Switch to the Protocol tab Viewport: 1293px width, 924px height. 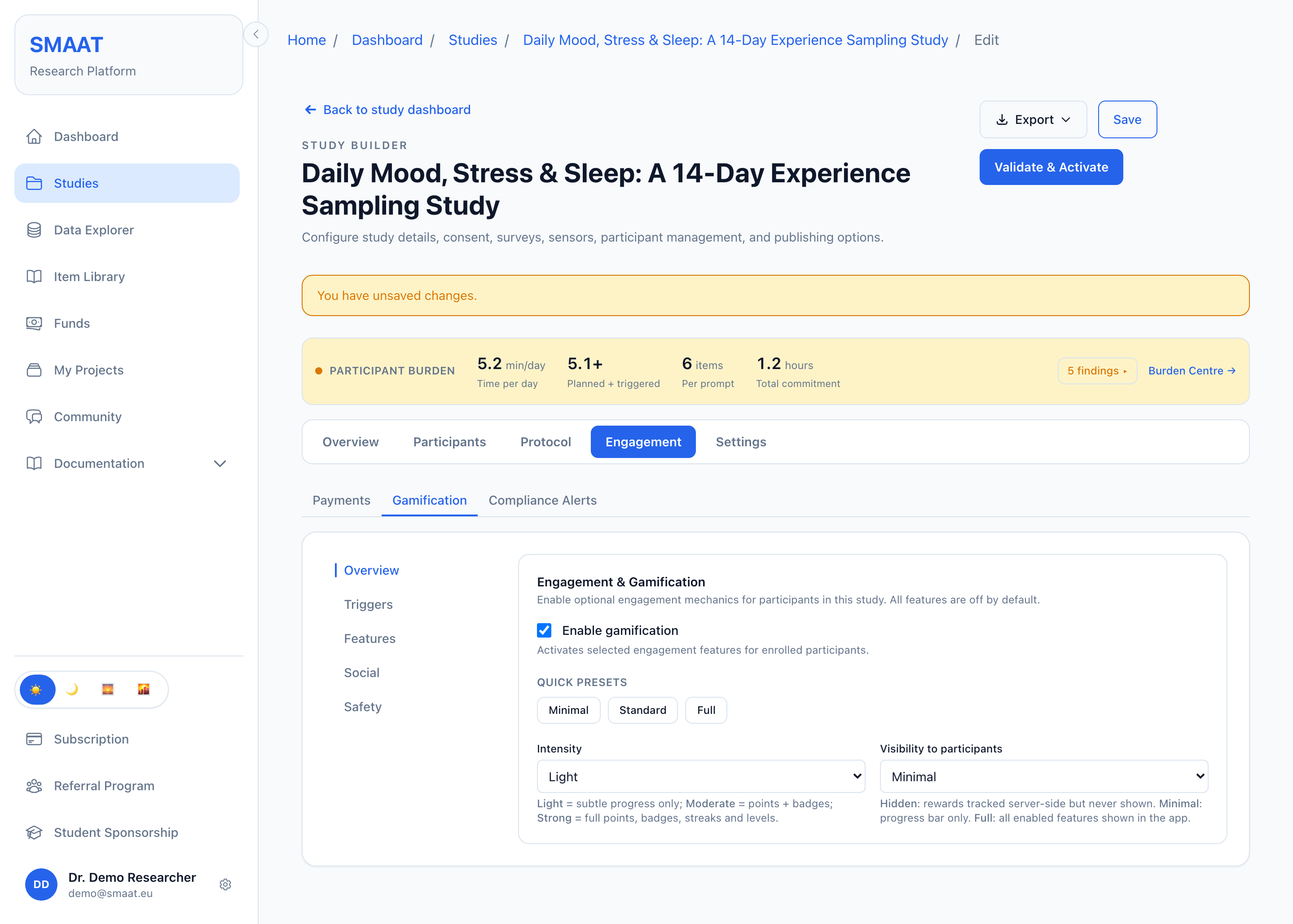pyautogui.click(x=545, y=441)
